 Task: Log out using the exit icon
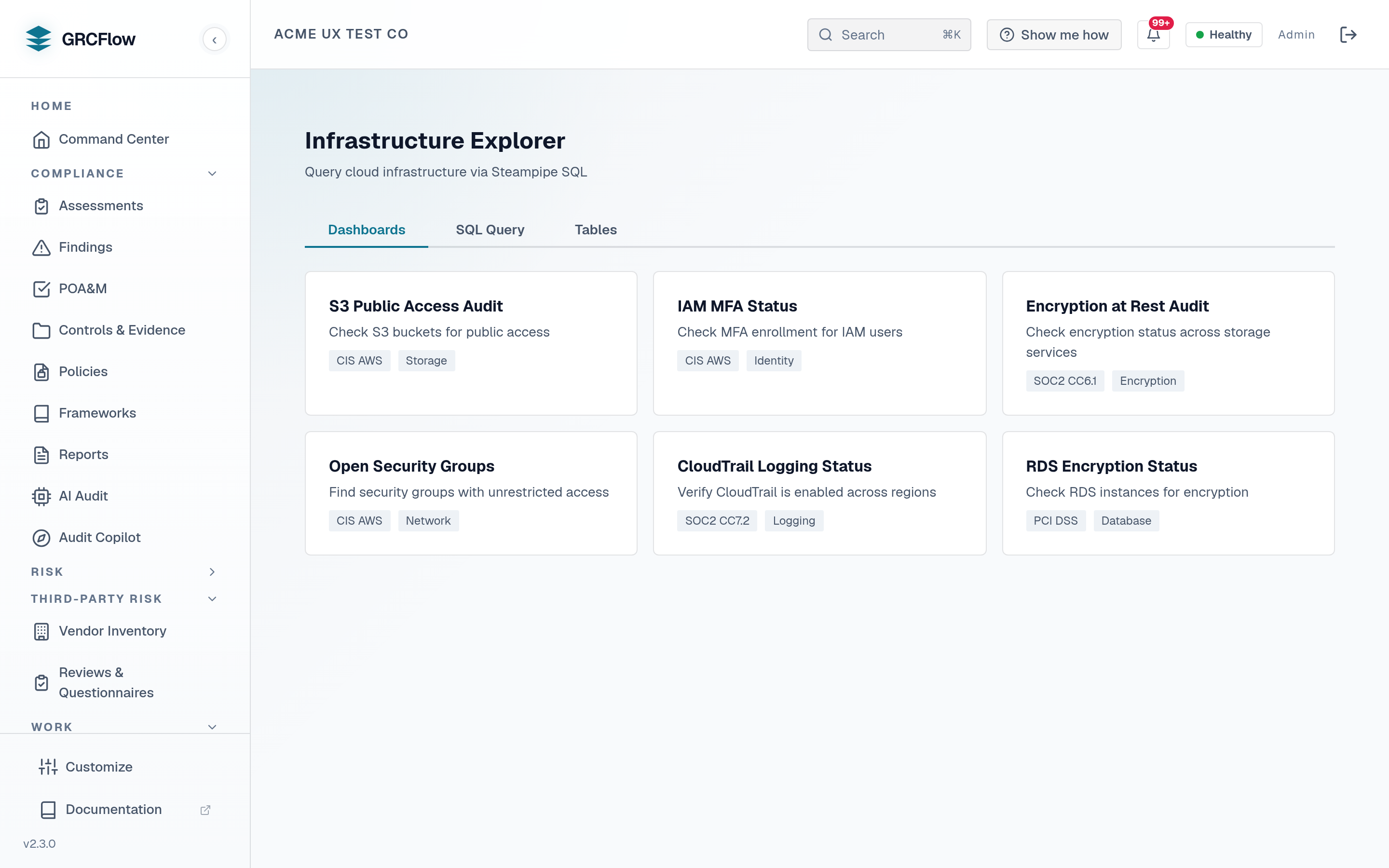tap(1348, 35)
